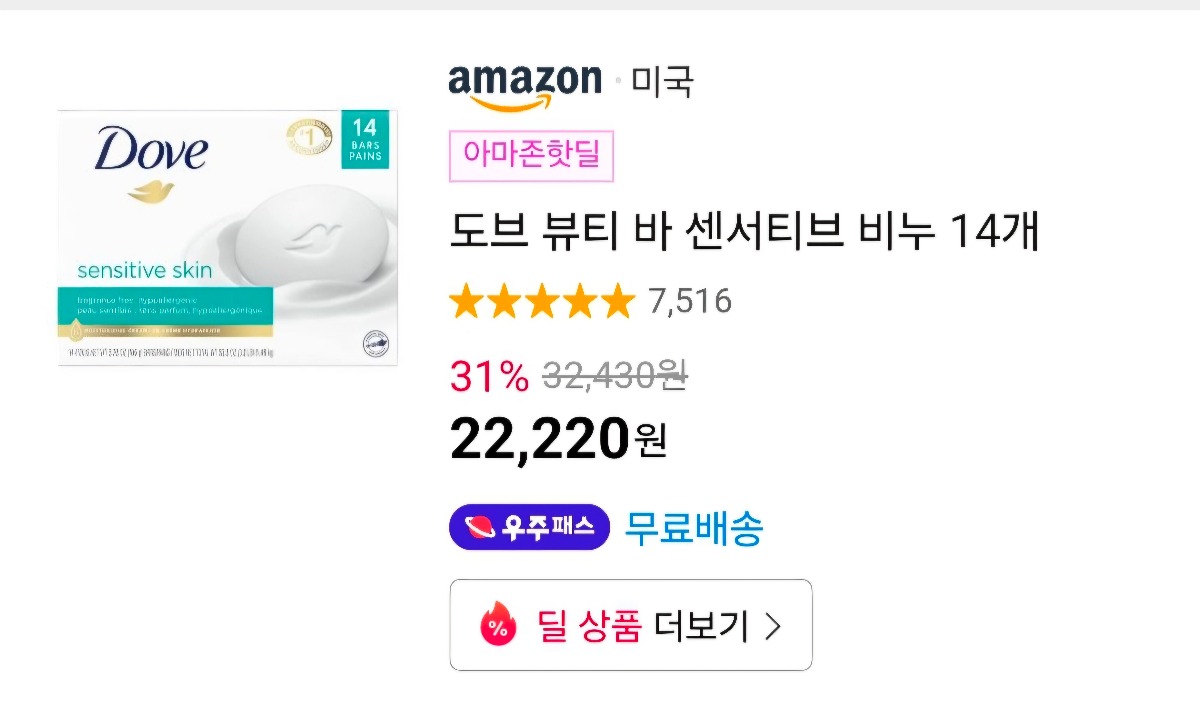The image size is (1200, 726).
Task: Click the Amazon logo
Action: 525,84
